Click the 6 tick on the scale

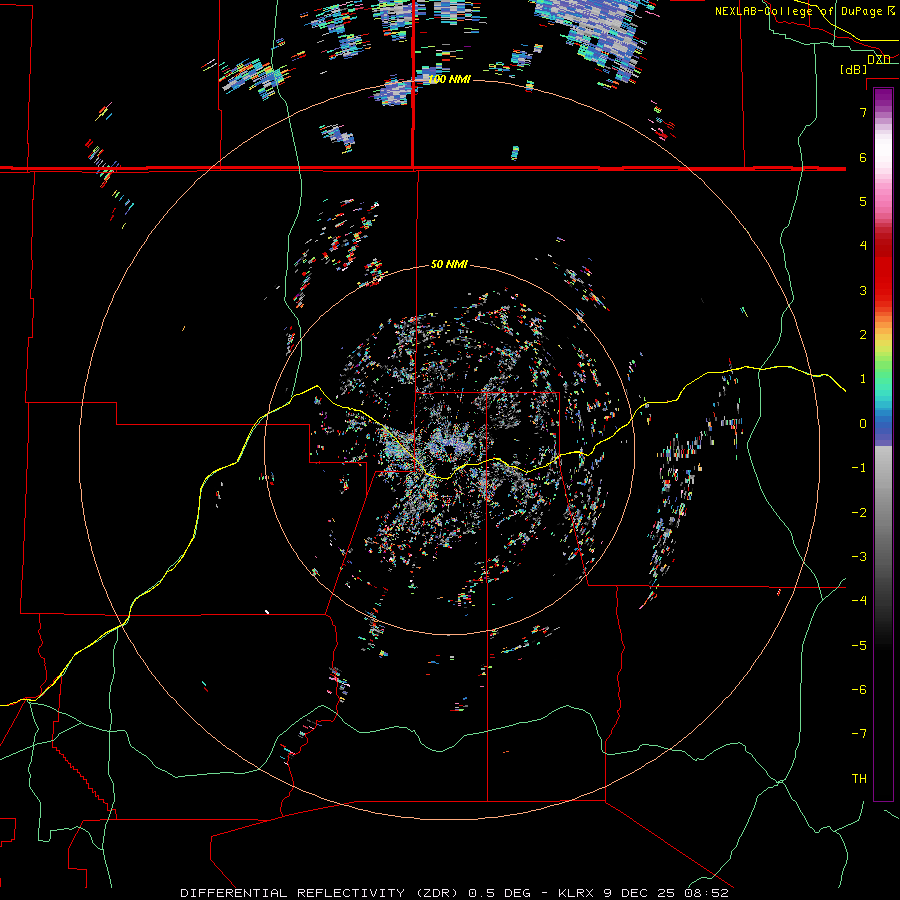point(863,157)
